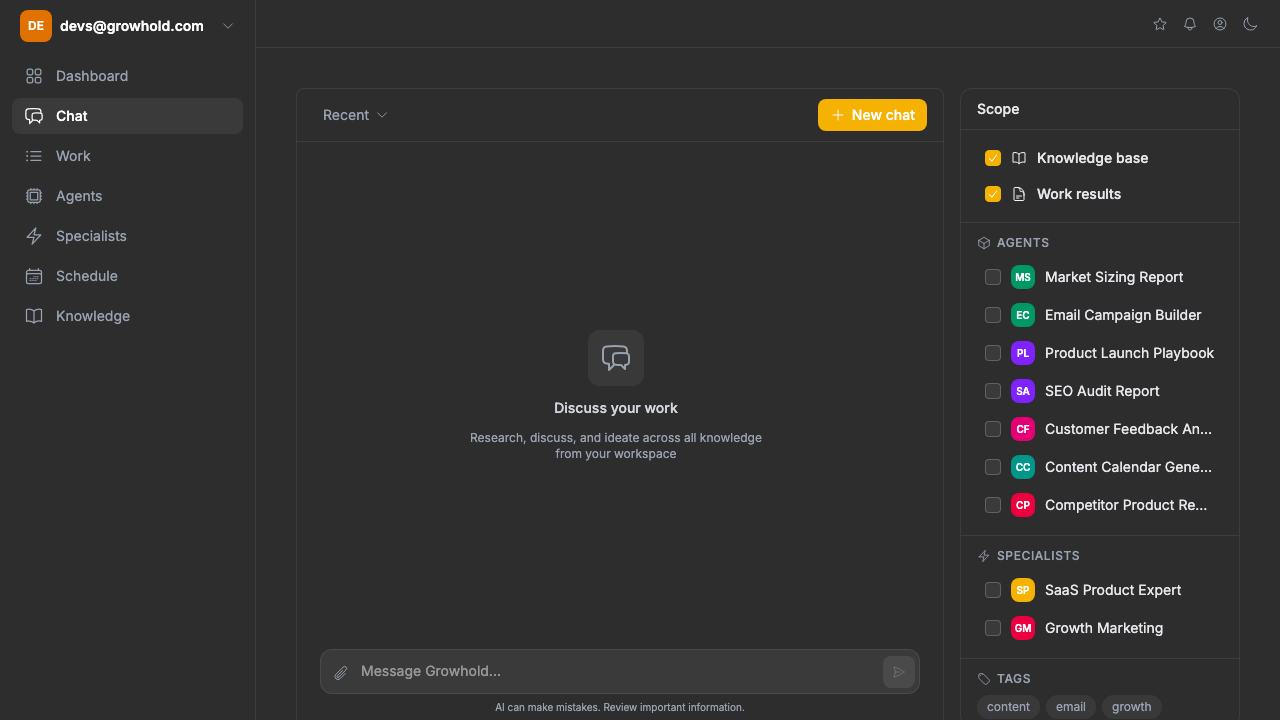Image resolution: width=1280 pixels, height=720 pixels.
Task: Start a New chat
Action: click(872, 115)
